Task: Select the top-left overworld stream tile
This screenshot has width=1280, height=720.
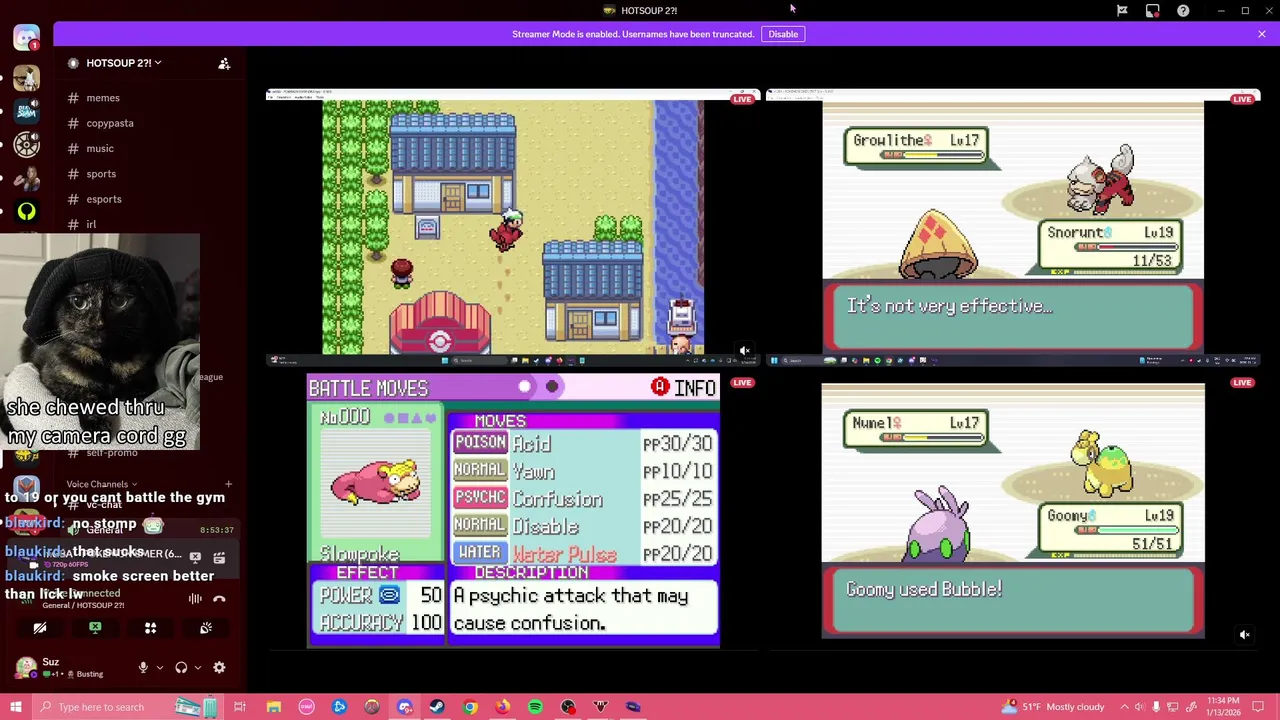Action: point(512,227)
